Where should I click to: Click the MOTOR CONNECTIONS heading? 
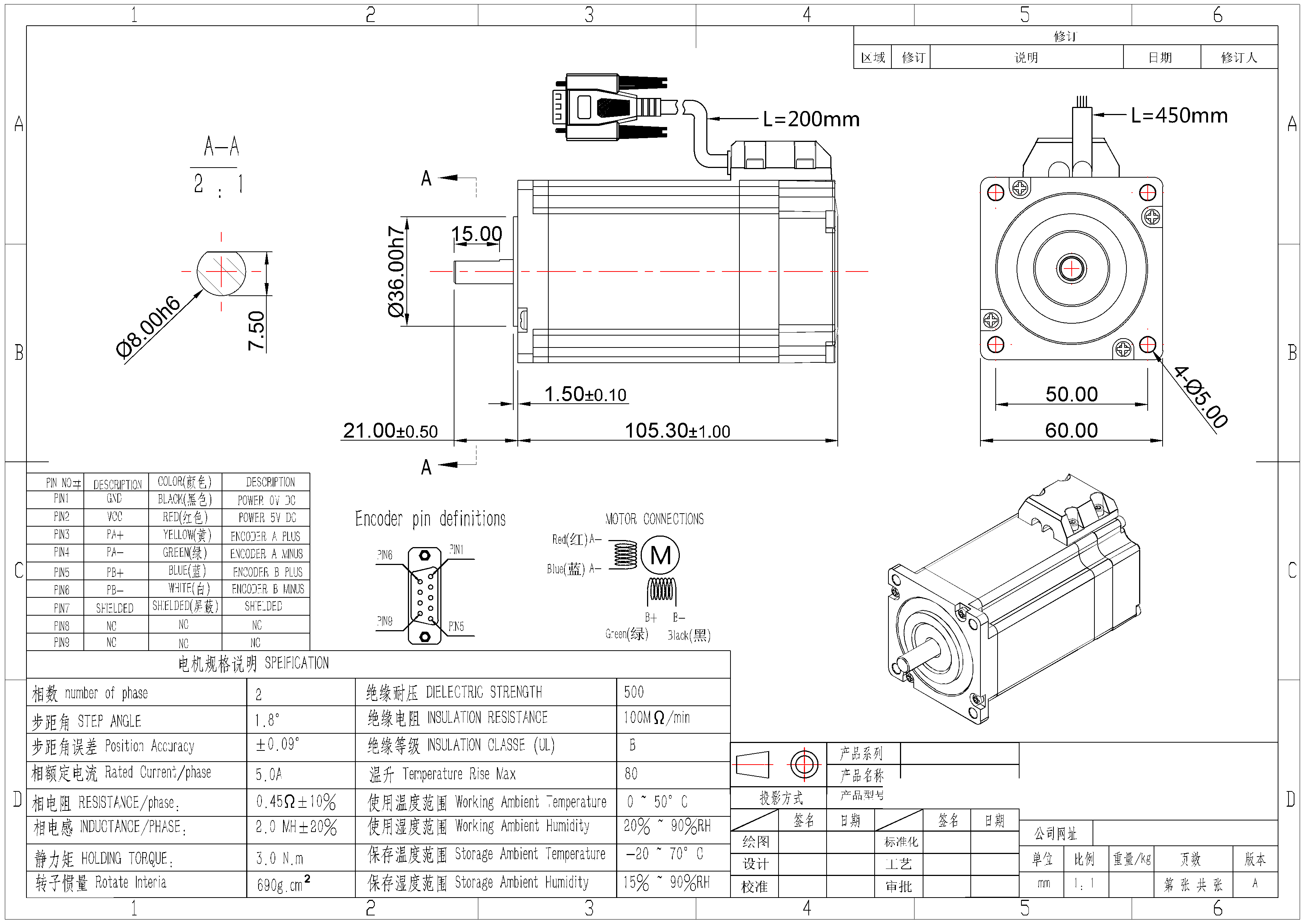tap(654, 519)
